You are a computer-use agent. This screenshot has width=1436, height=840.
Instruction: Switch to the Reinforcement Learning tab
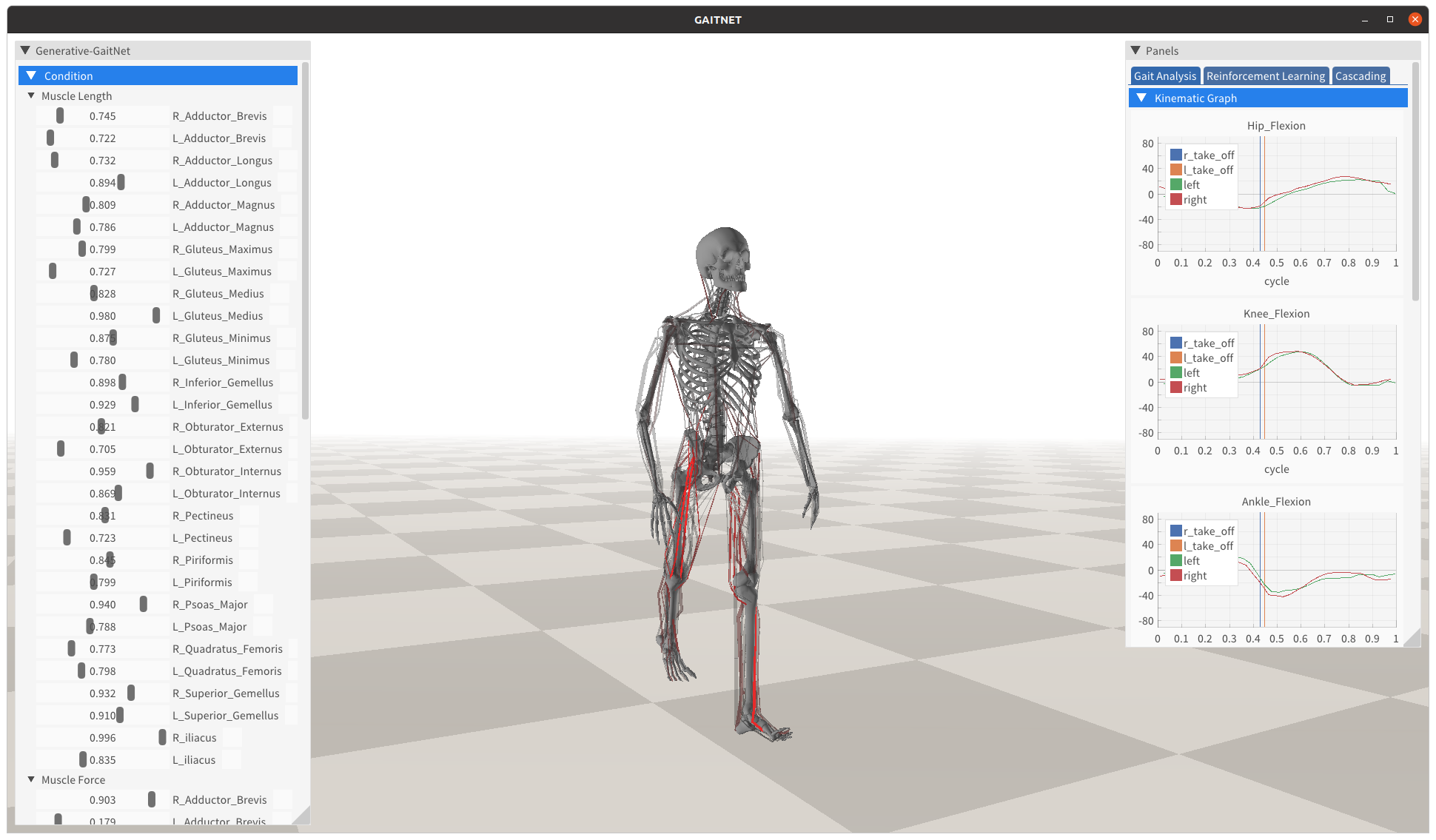click(x=1265, y=75)
